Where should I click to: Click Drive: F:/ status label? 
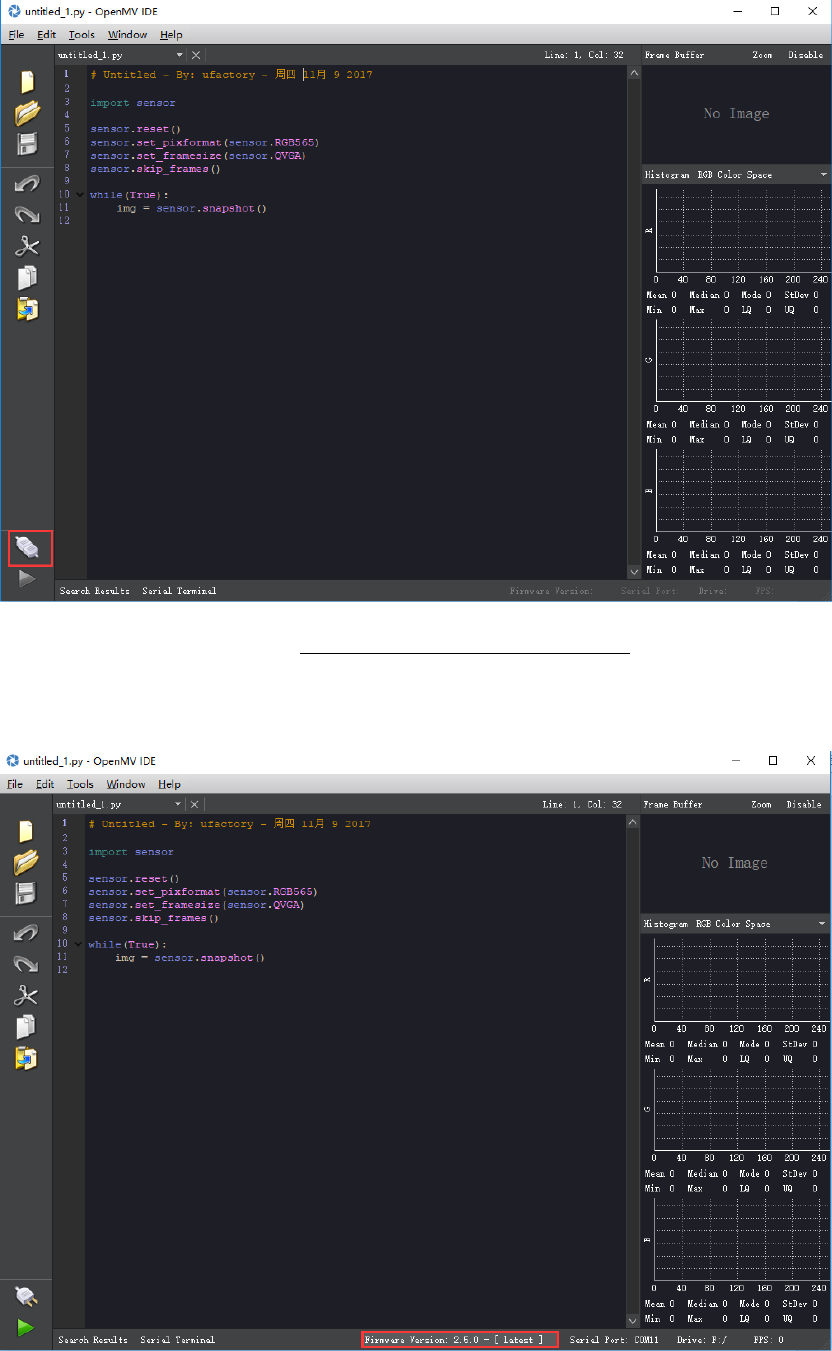(700, 1339)
